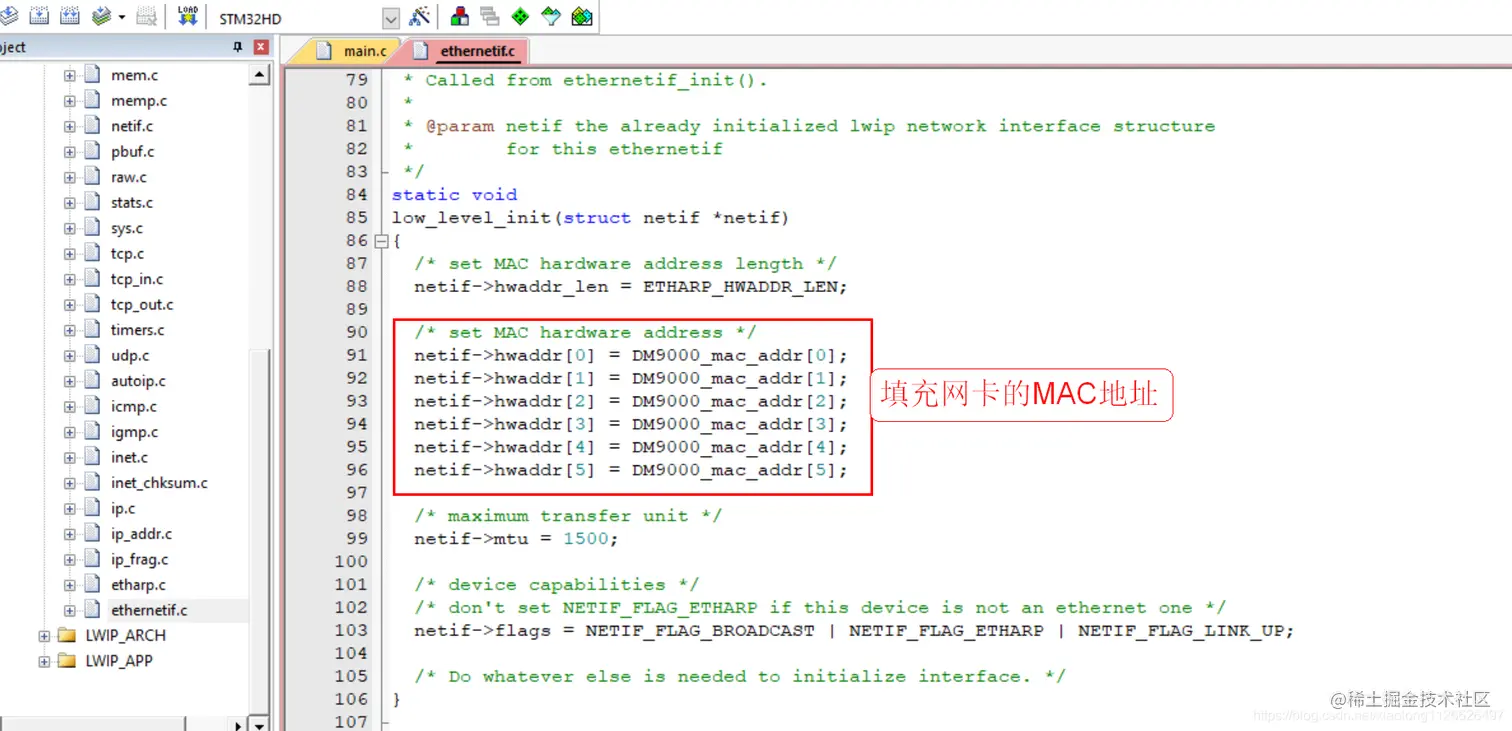Select stats.c in project tree

132,203
